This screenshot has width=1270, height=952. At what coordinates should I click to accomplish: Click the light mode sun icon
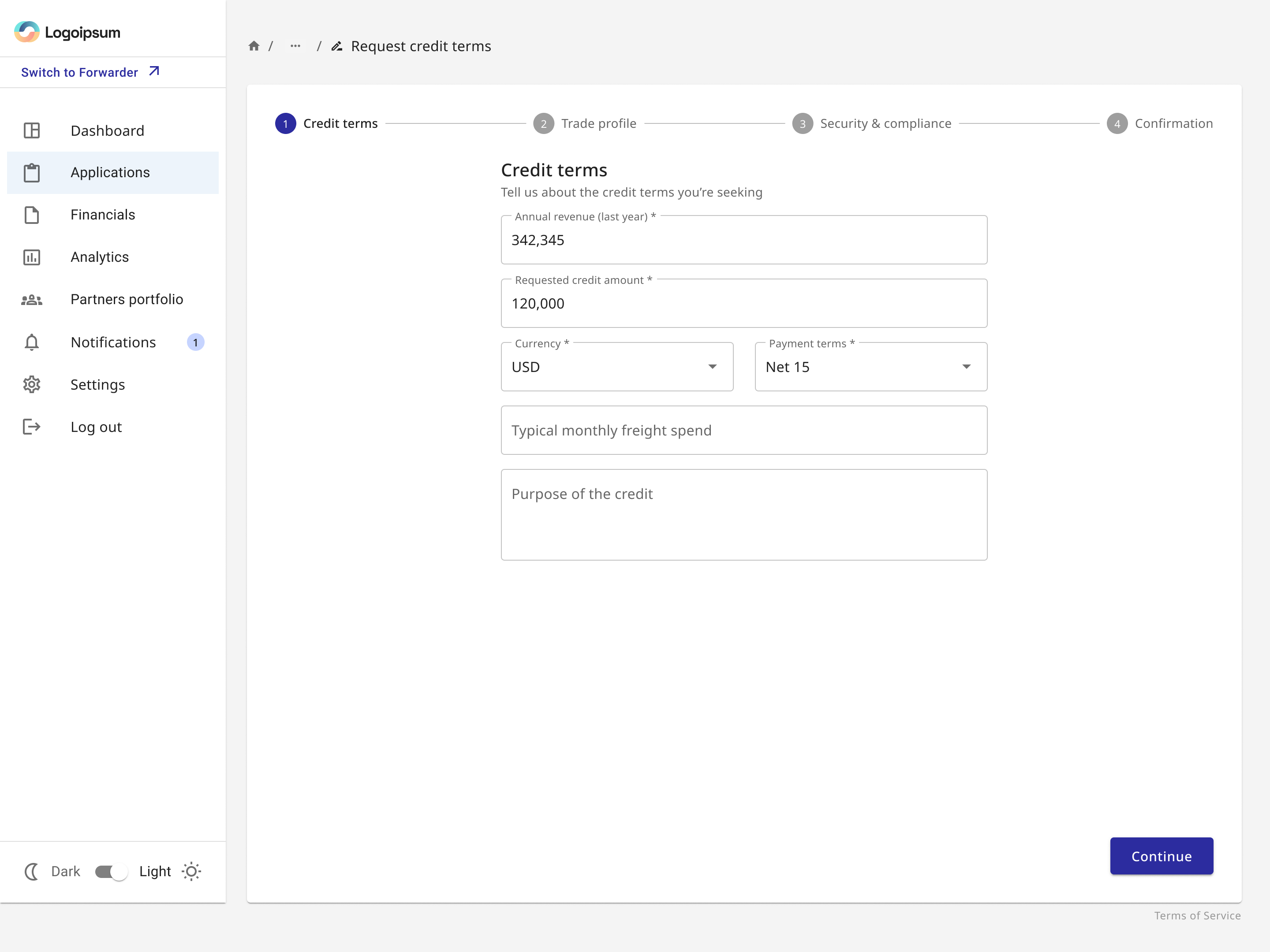[x=191, y=872]
